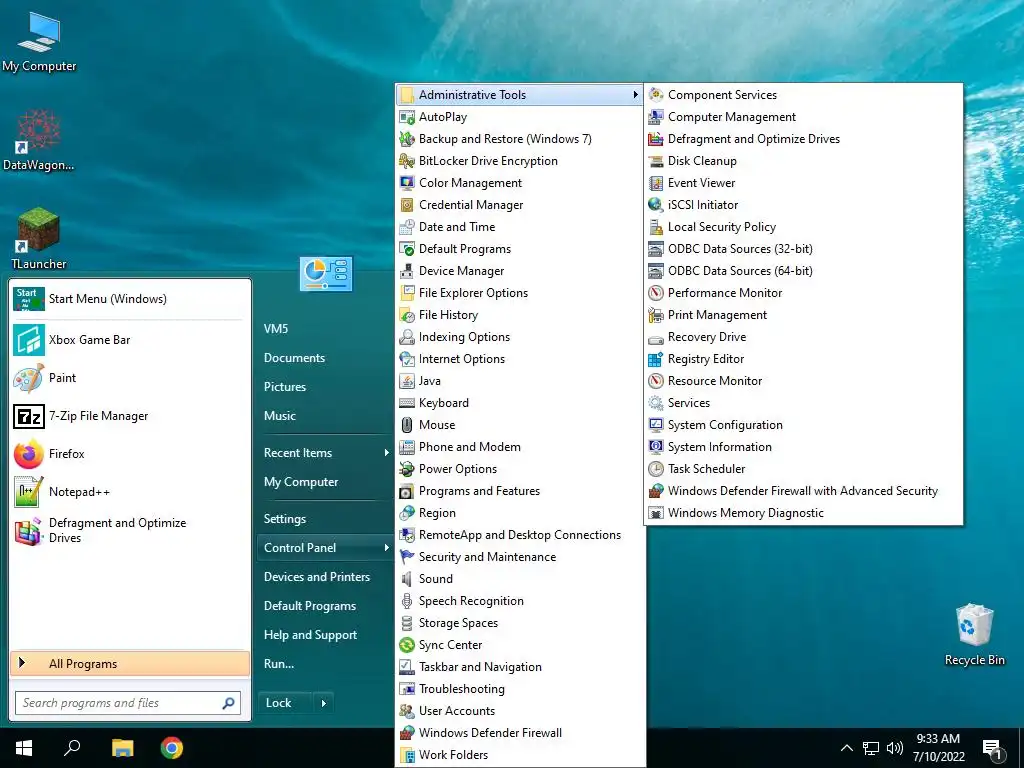Open the Disk Cleanup icon
1024x768 pixels.
(656, 161)
